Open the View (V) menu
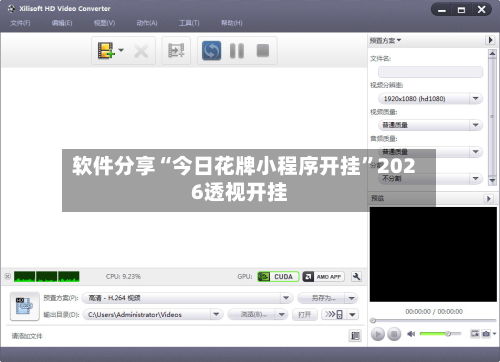The height and width of the screenshot is (362, 500). coord(104,23)
